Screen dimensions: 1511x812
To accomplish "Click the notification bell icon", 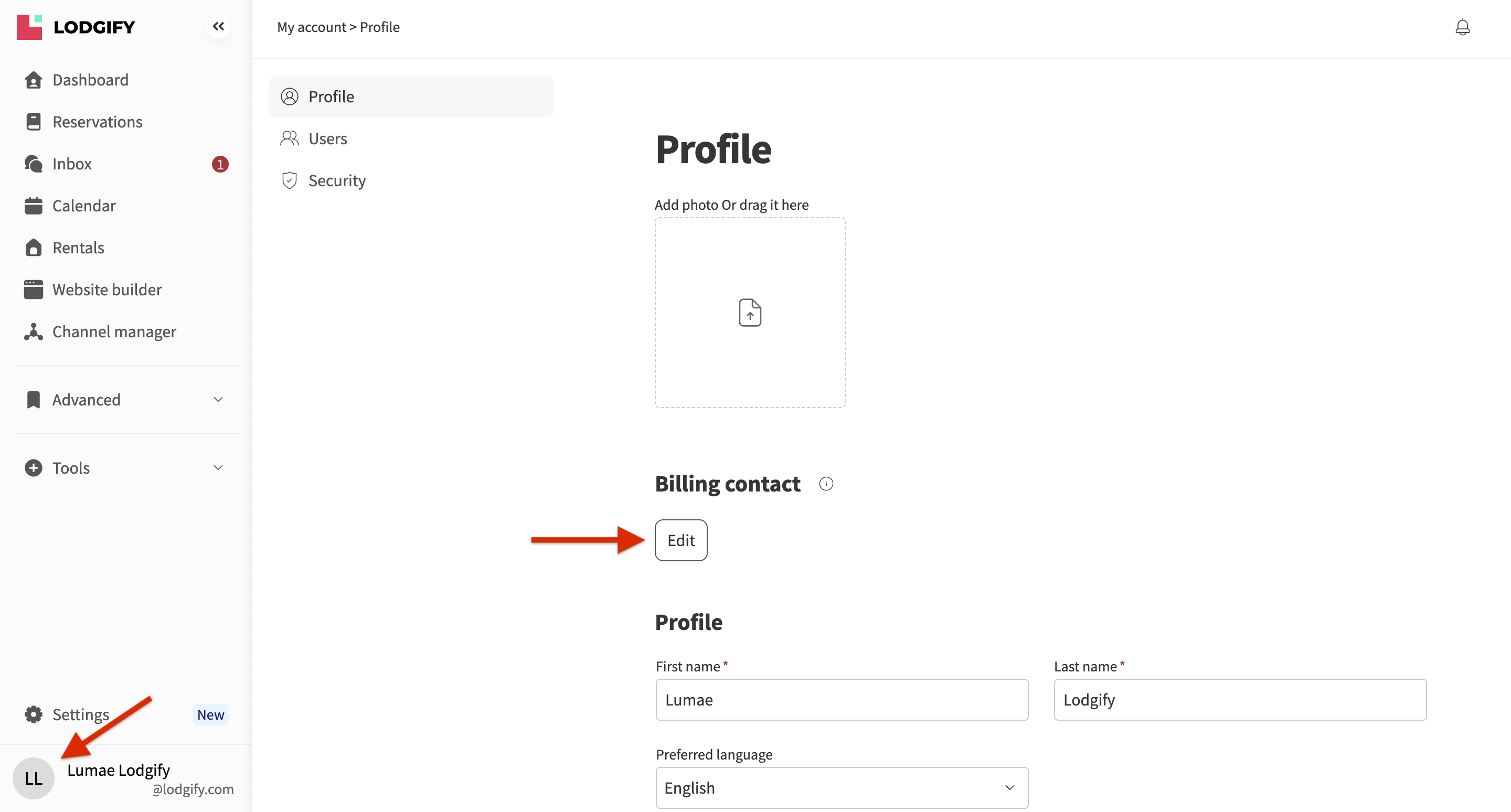I will 1462,27.
